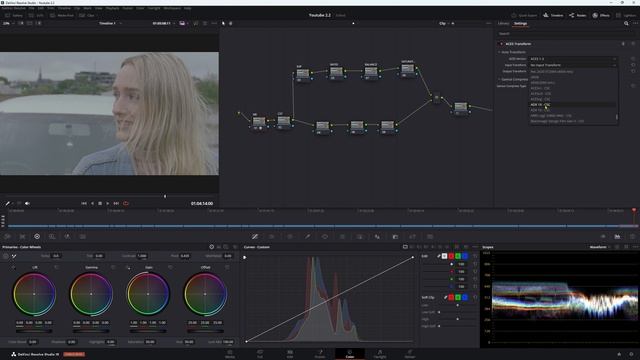Open the Workspace menu
Viewport: 640px width, 360px height.
pyautogui.click(x=172, y=8)
